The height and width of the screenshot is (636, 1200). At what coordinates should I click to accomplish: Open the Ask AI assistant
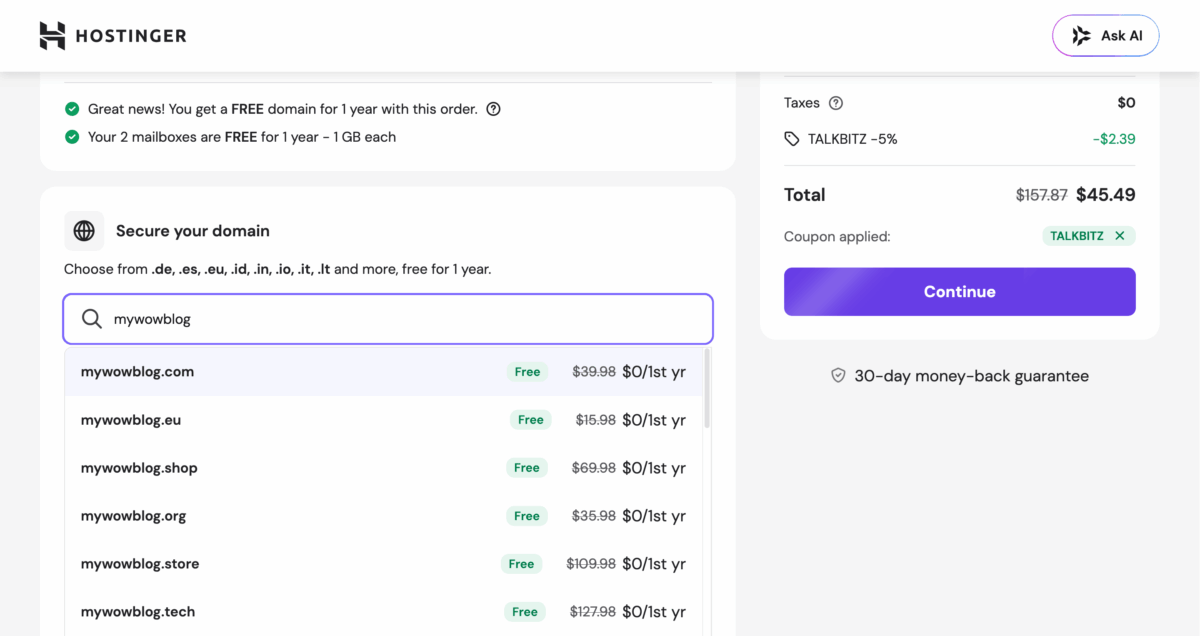tap(1105, 36)
